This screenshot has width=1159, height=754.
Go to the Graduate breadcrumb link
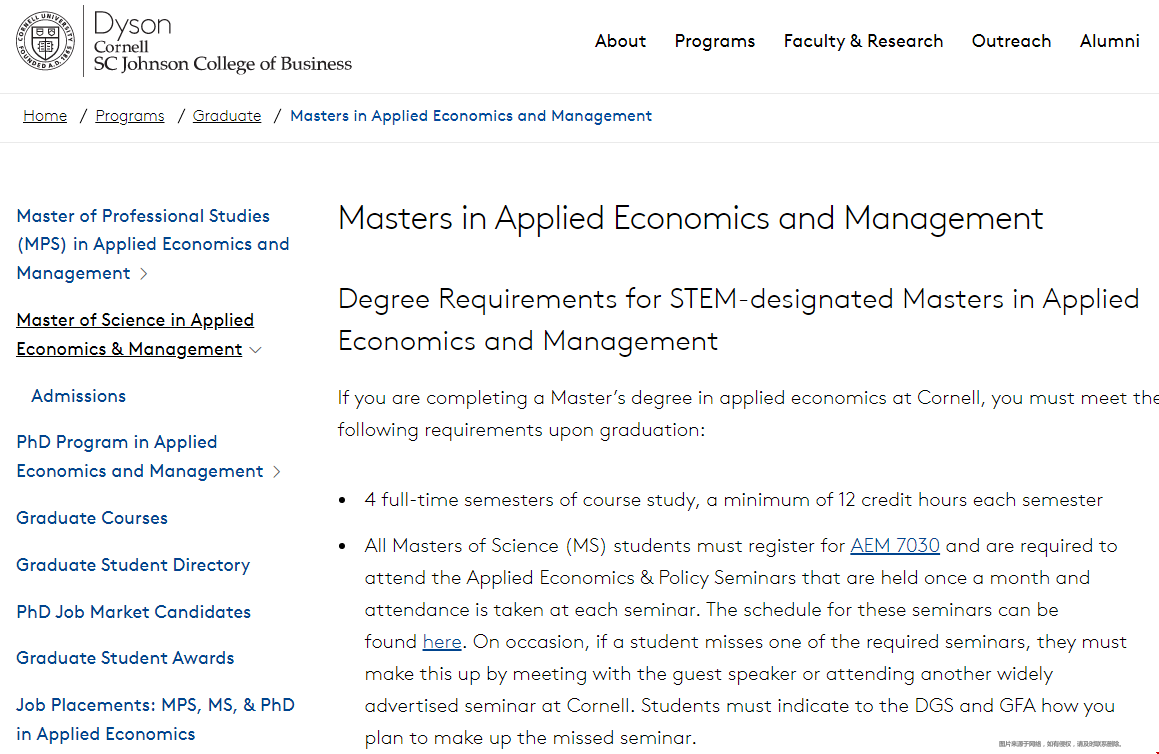tap(227, 116)
